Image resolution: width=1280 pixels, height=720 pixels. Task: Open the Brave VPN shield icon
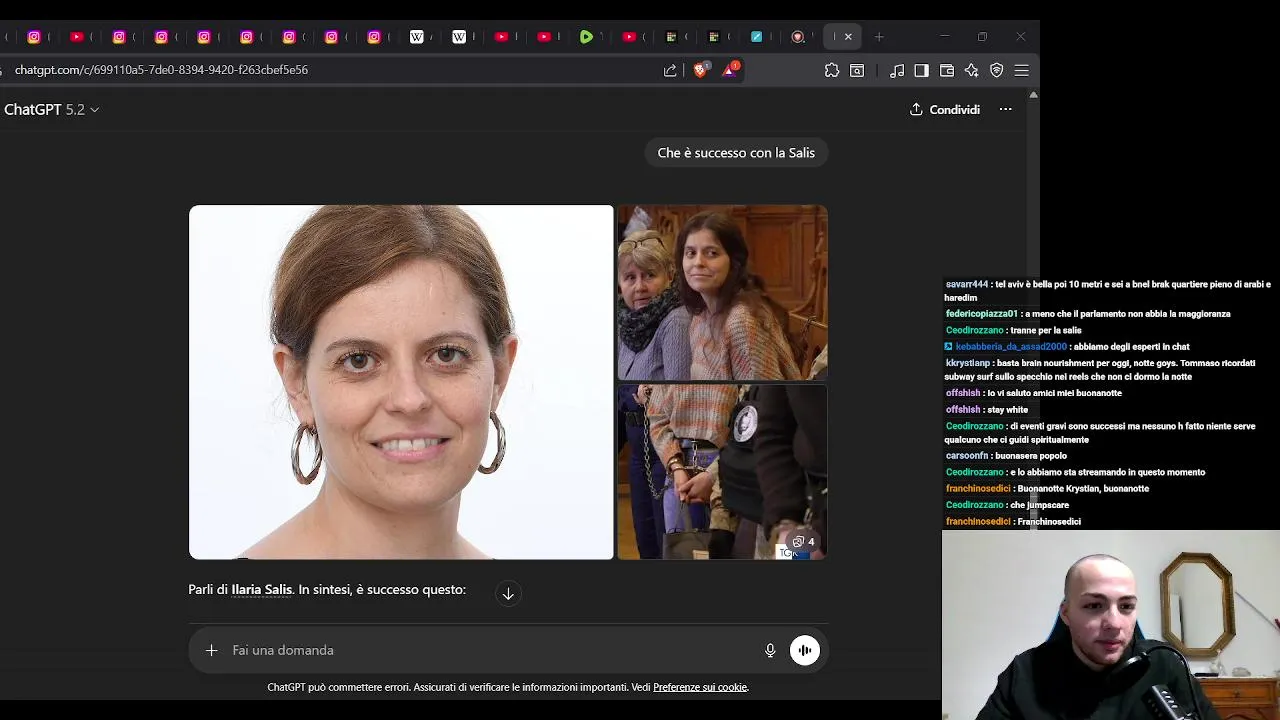coord(997,70)
